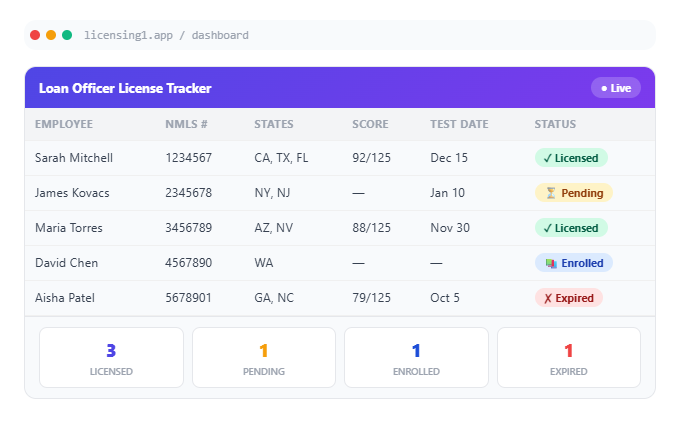Click NMLS number 2345678

pyautogui.click(x=189, y=193)
